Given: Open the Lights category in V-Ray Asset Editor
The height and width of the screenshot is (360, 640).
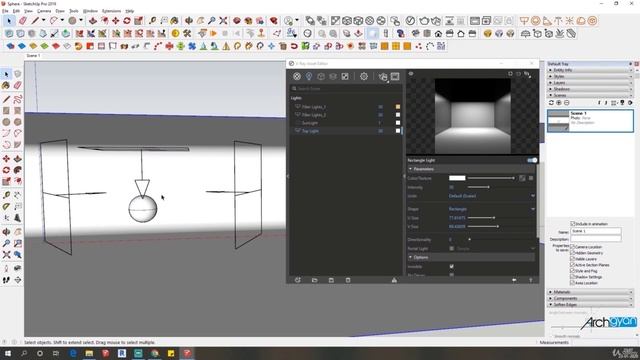Looking at the screenshot, I should pyautogui.click(x=309, y=76).
